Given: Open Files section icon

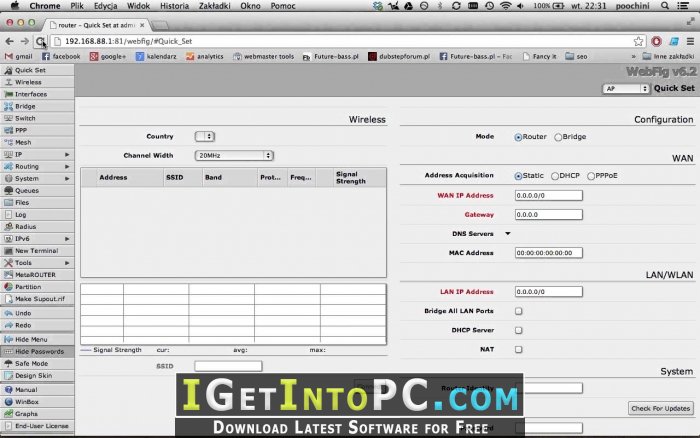Looking at the screenshot, I should pos(8,203).
